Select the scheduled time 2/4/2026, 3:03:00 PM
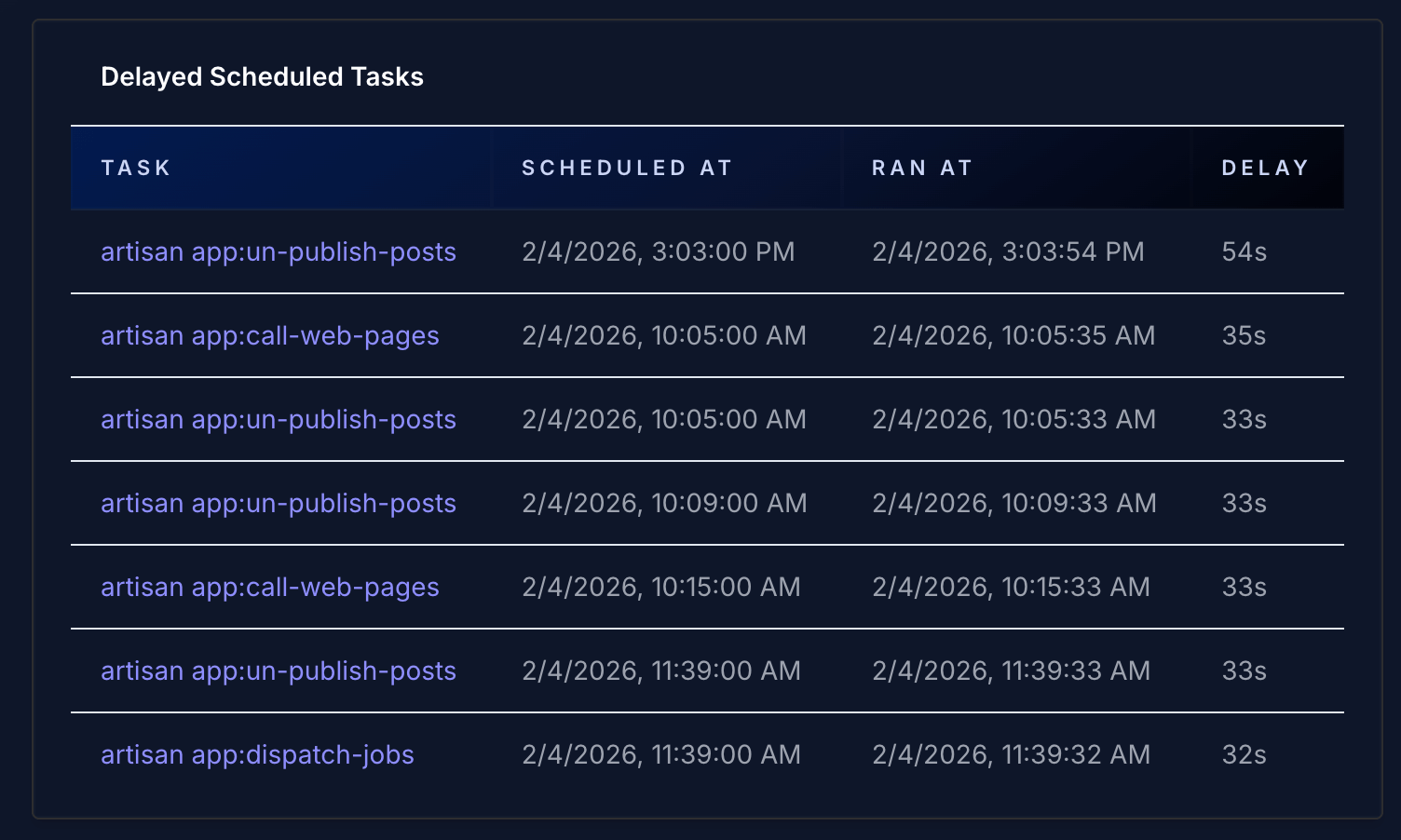The image size is (1401, 840). point(659,251)
